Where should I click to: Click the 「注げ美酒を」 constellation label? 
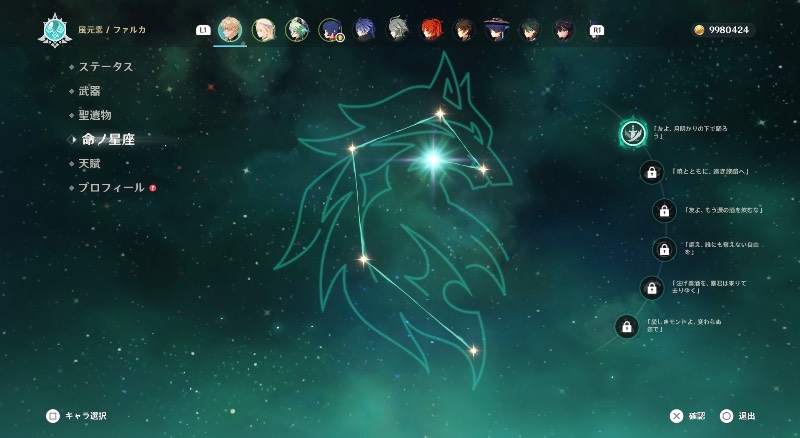pos(709,286)
